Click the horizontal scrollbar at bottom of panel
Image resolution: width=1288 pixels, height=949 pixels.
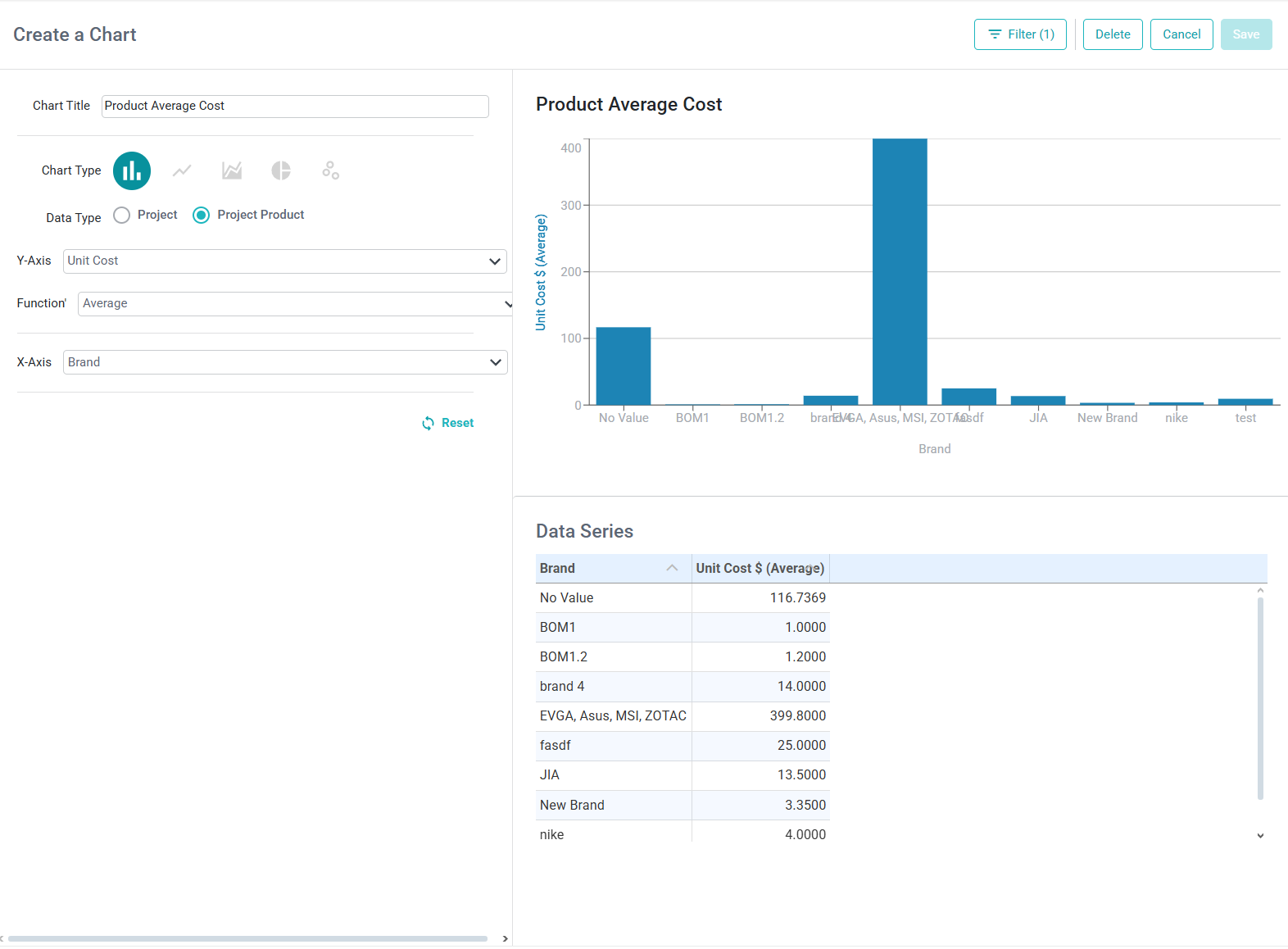247,939
